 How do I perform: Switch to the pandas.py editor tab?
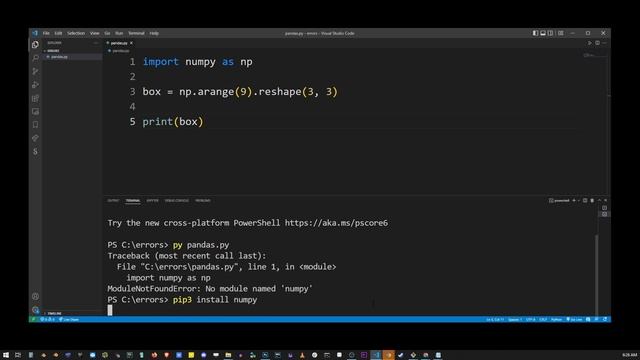[118, 43]
